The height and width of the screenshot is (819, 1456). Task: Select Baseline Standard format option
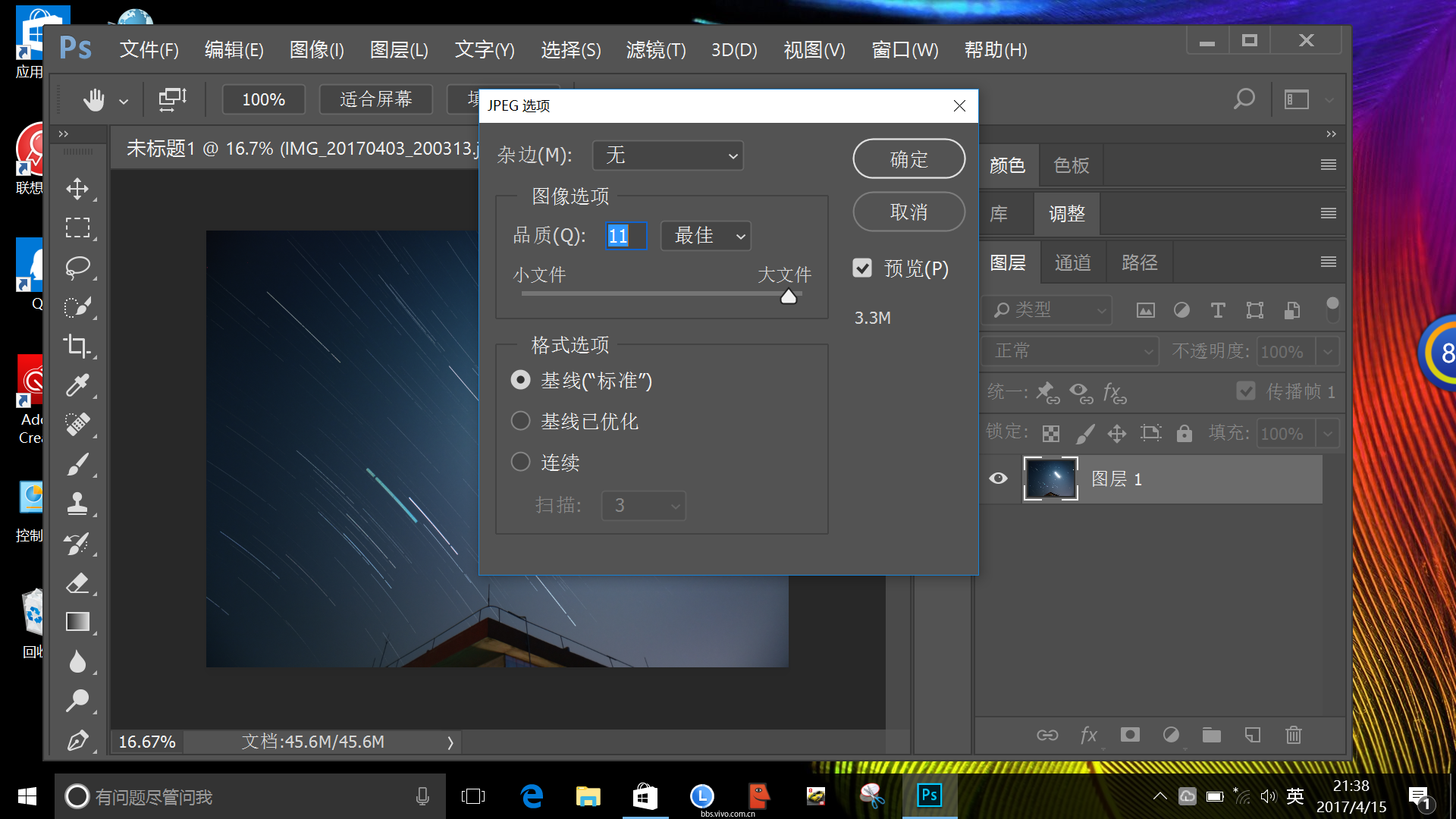(520, 380)
